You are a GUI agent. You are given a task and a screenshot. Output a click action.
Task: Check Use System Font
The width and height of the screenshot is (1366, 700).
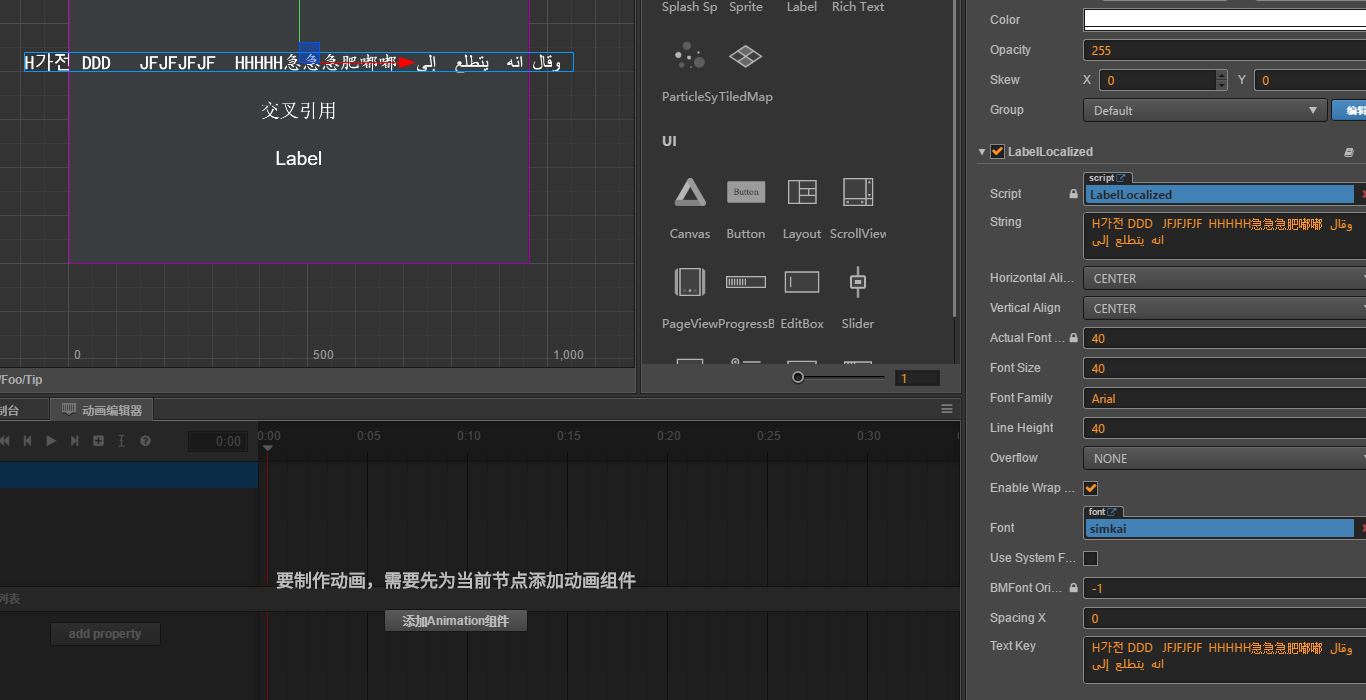tap(1091, 558)
